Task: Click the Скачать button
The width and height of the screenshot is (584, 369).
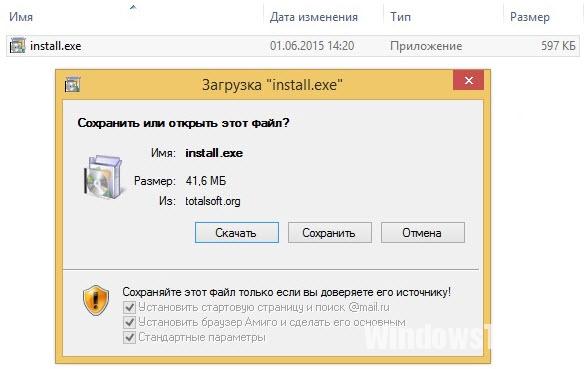Action: 237,233
